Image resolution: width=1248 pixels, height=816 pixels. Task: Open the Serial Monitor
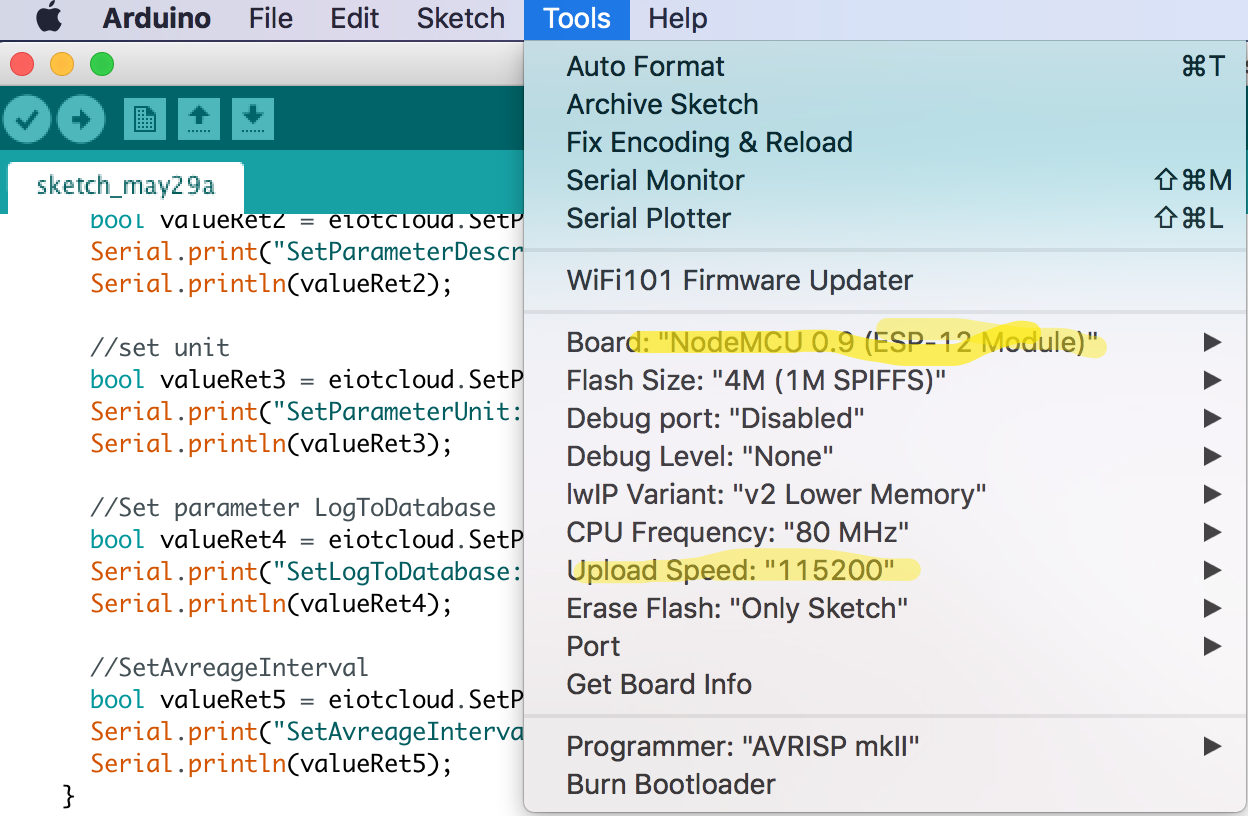point(886,181)
